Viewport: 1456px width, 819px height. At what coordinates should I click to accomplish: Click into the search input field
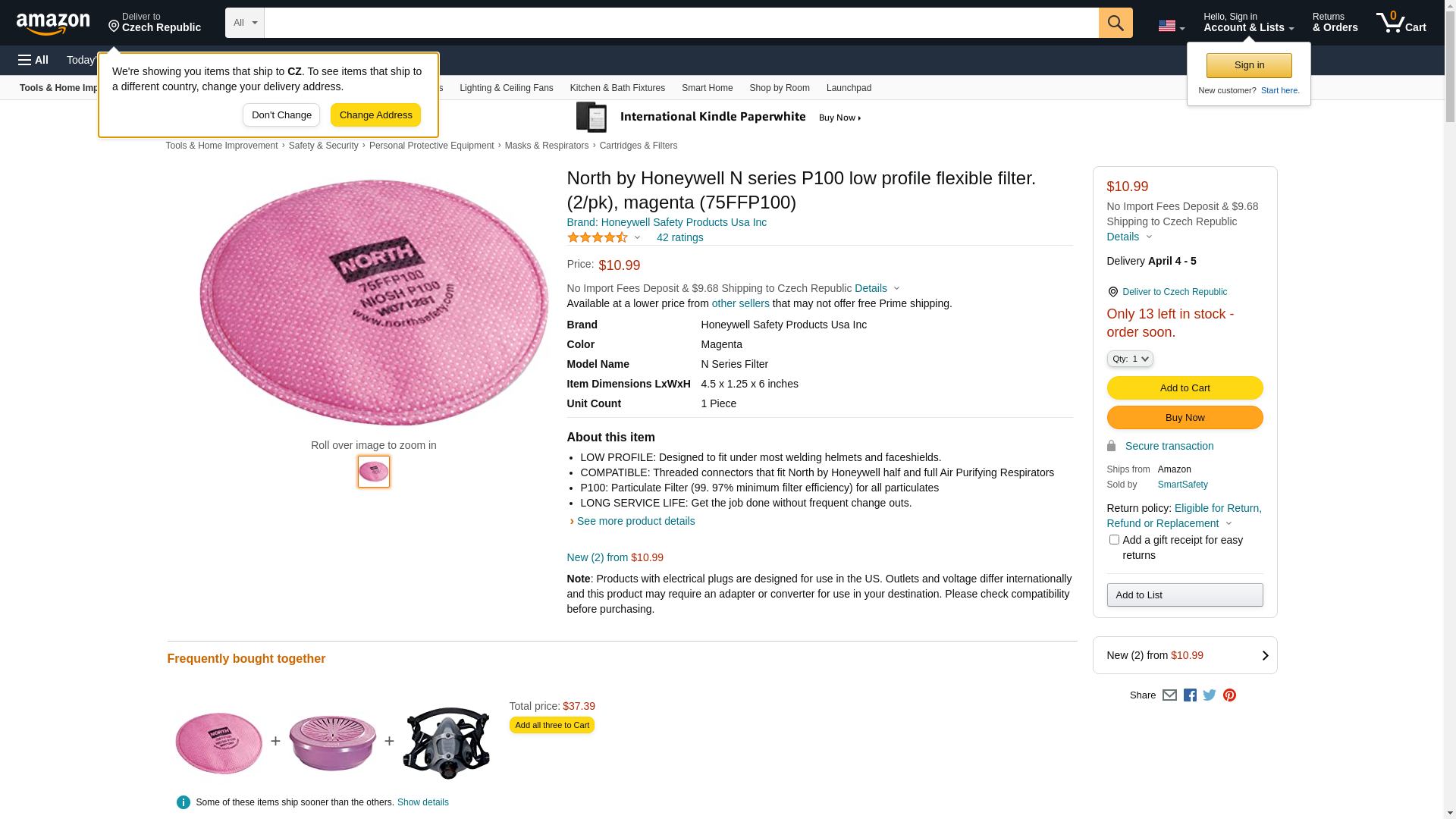tap(681, 23)
